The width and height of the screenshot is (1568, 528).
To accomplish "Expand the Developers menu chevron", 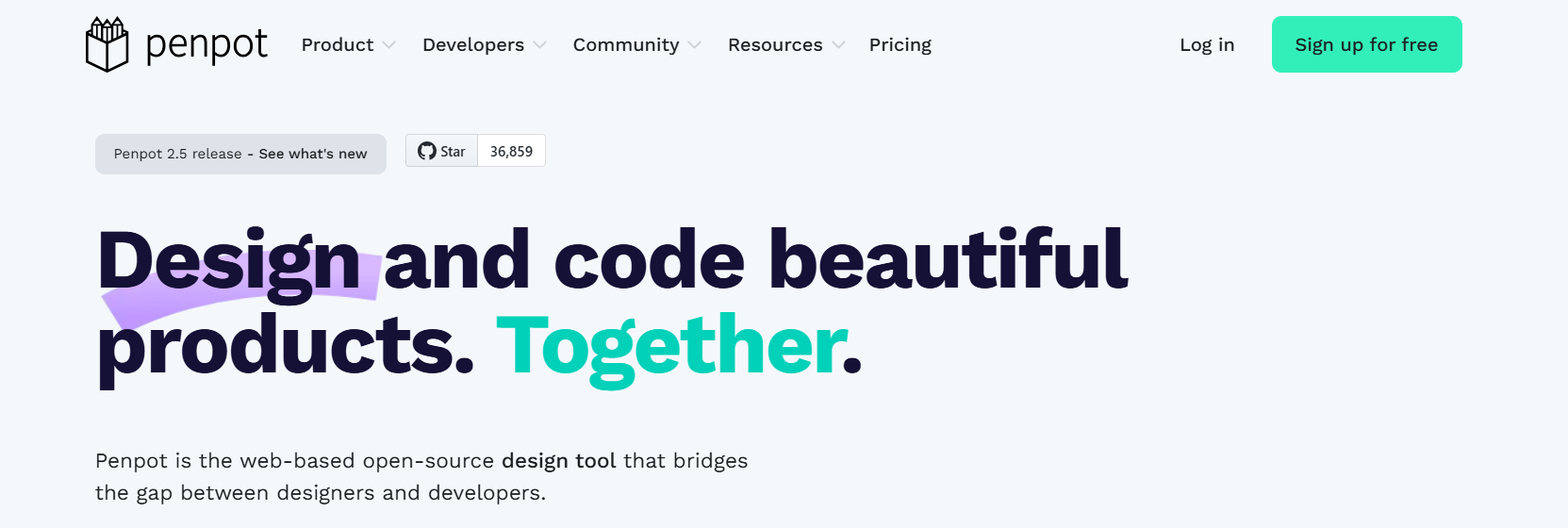I will click(540, 44).
